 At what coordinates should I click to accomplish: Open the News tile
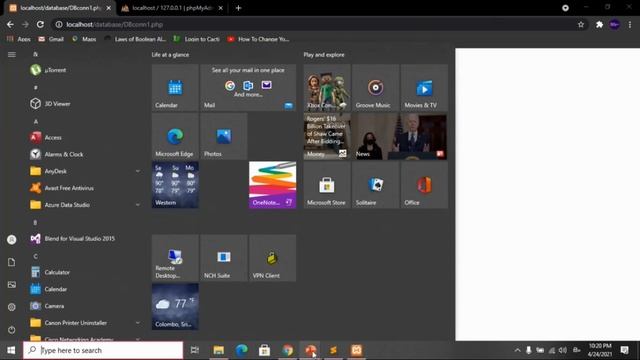[x=400, y=136]
